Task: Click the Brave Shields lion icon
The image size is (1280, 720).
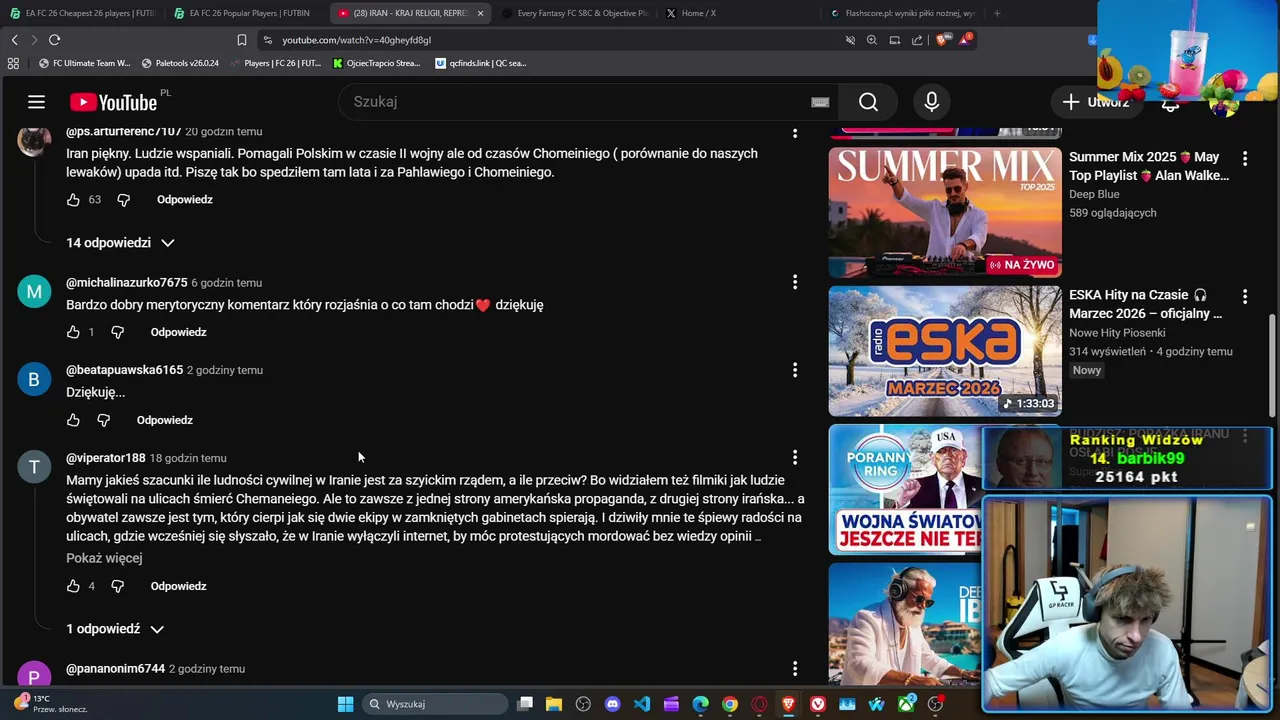Action: pyautogui.click(x=942, y=40)
